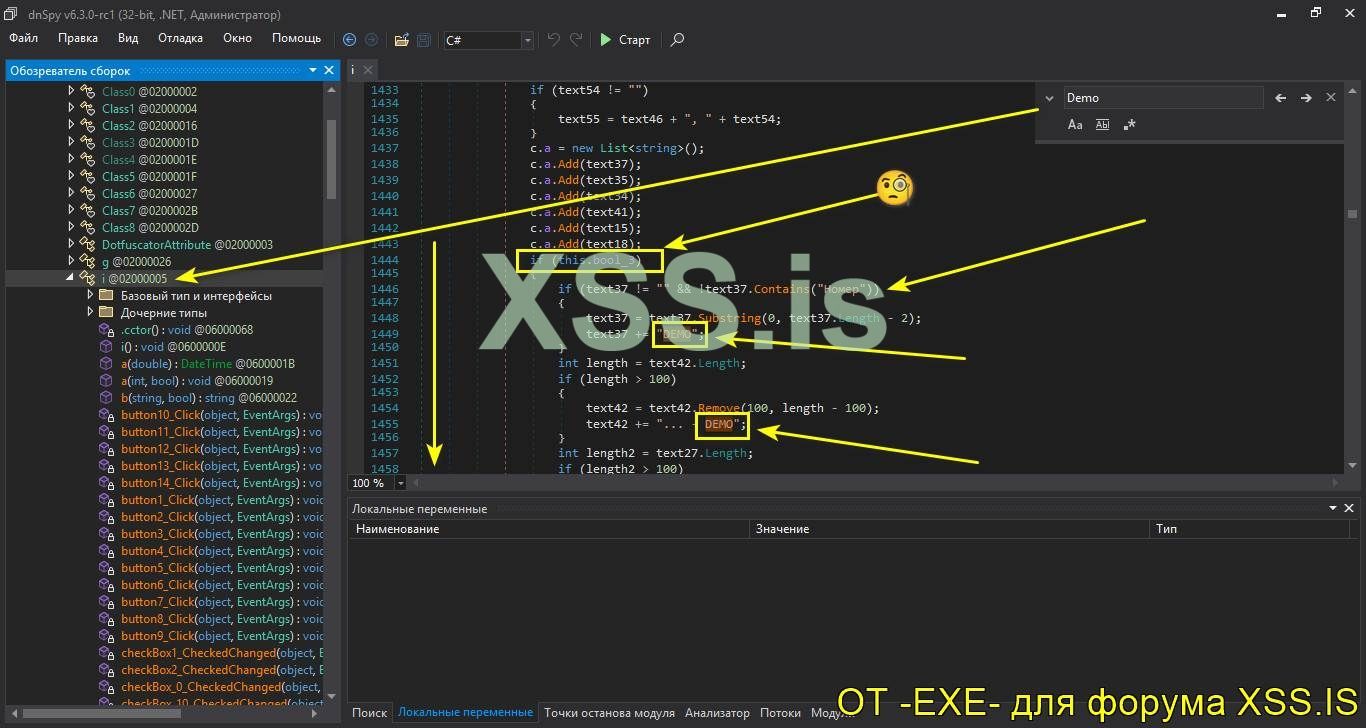
Task: Go to the next Demo search match
Action: 1305,98
